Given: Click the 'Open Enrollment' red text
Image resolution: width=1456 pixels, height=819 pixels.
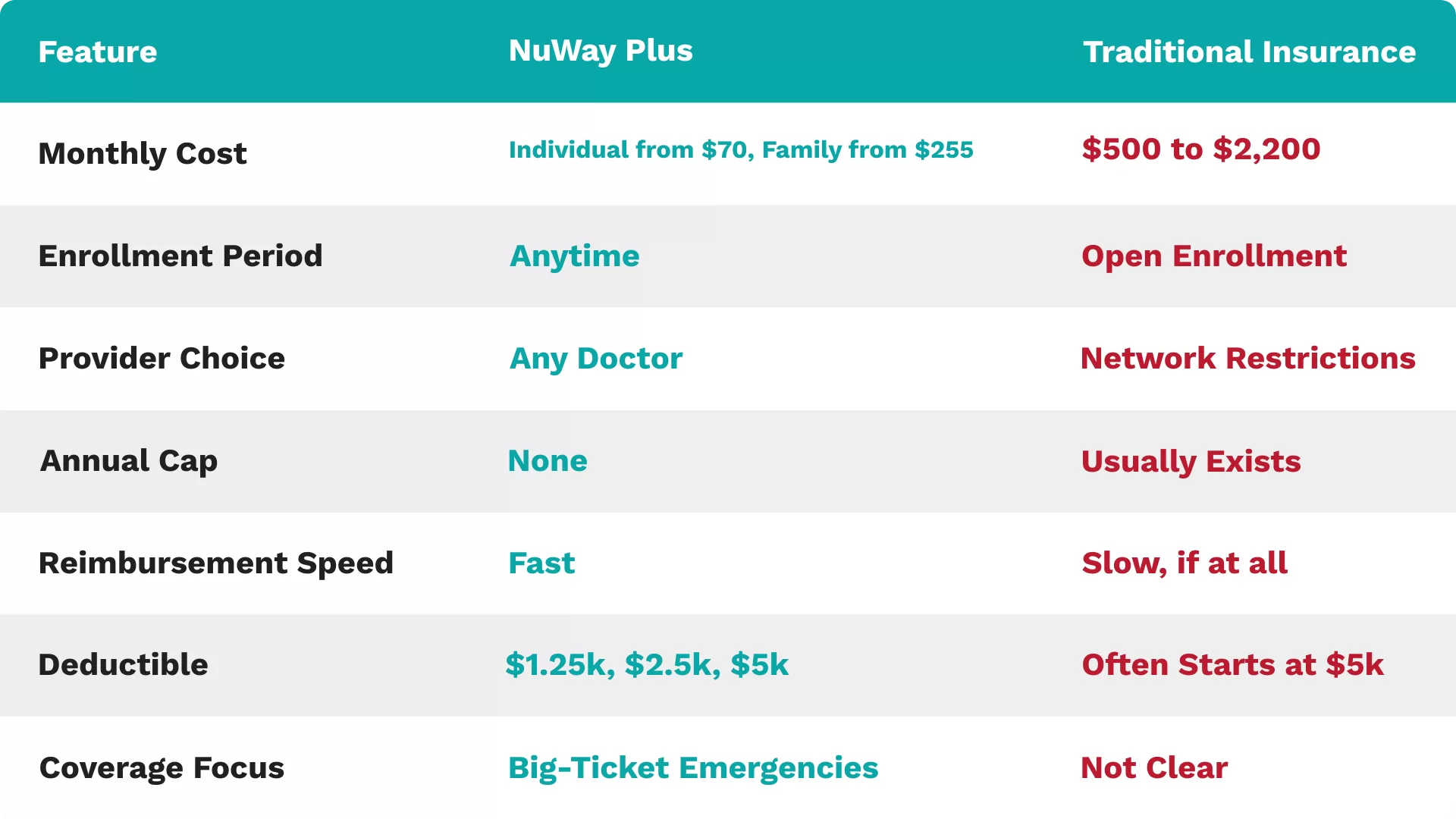Looking at the screenshot, I should [x=1213, y=256].
